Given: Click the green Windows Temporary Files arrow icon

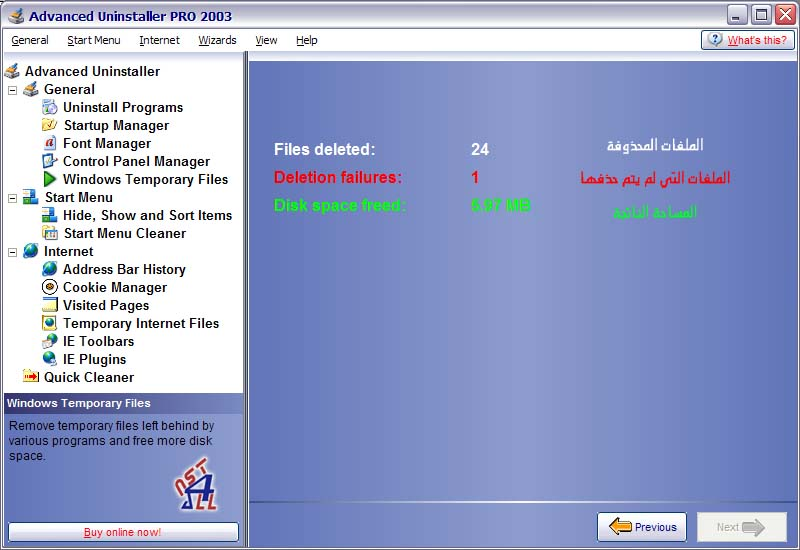Looking at the screenshot, I should tap(50, 179).
